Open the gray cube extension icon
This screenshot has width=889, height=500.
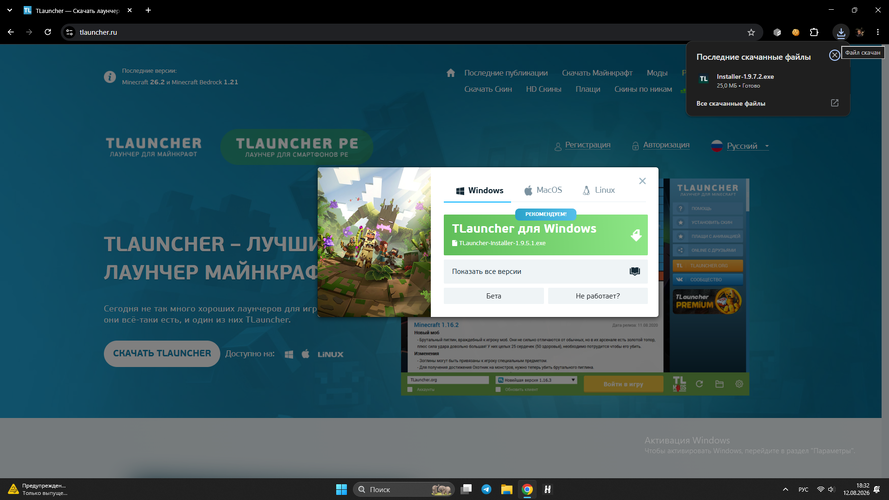[x=777, y=32]
